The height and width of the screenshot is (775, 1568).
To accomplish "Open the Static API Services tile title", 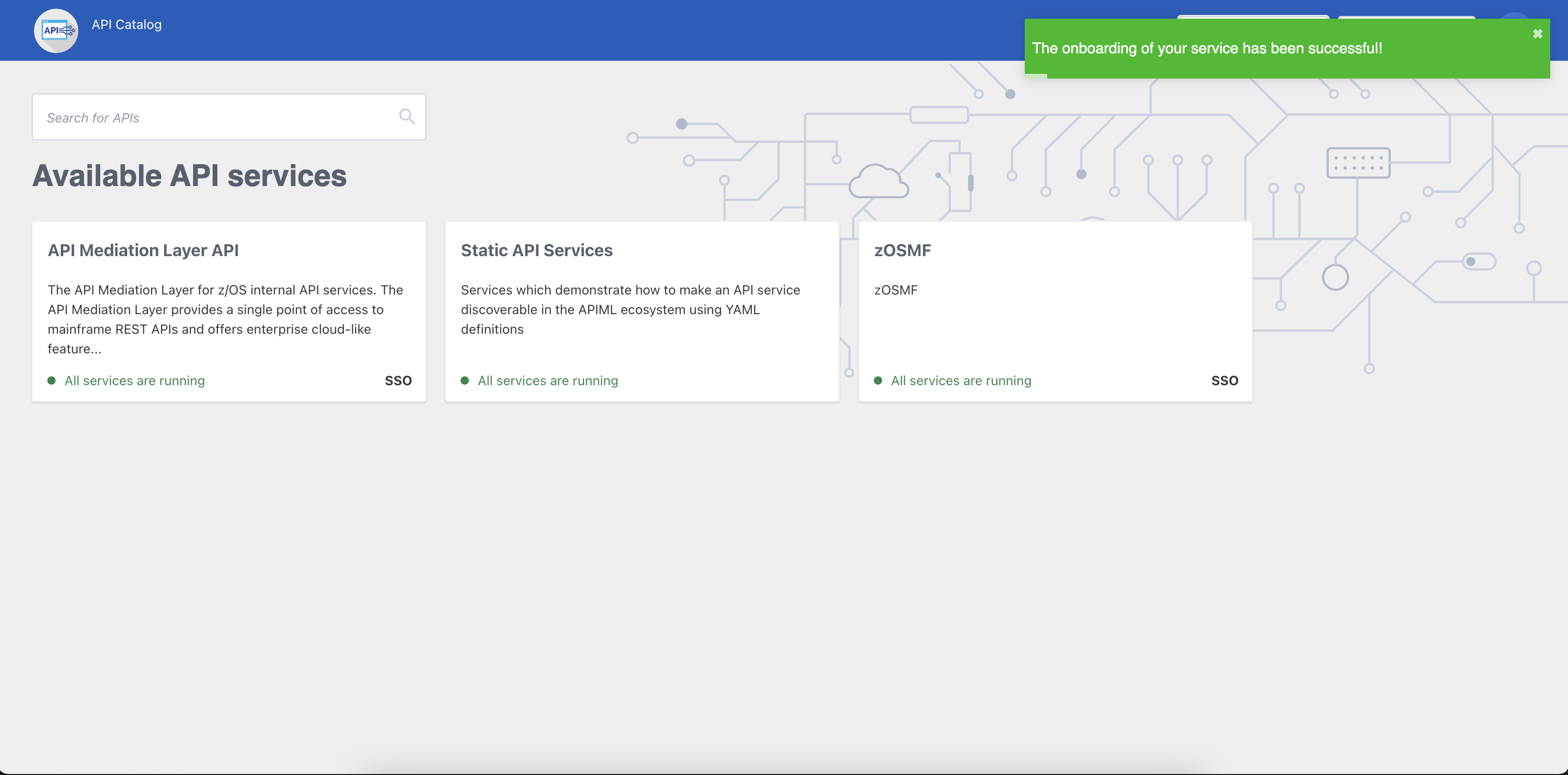I will pyautogui.click(x=536, y=250).
